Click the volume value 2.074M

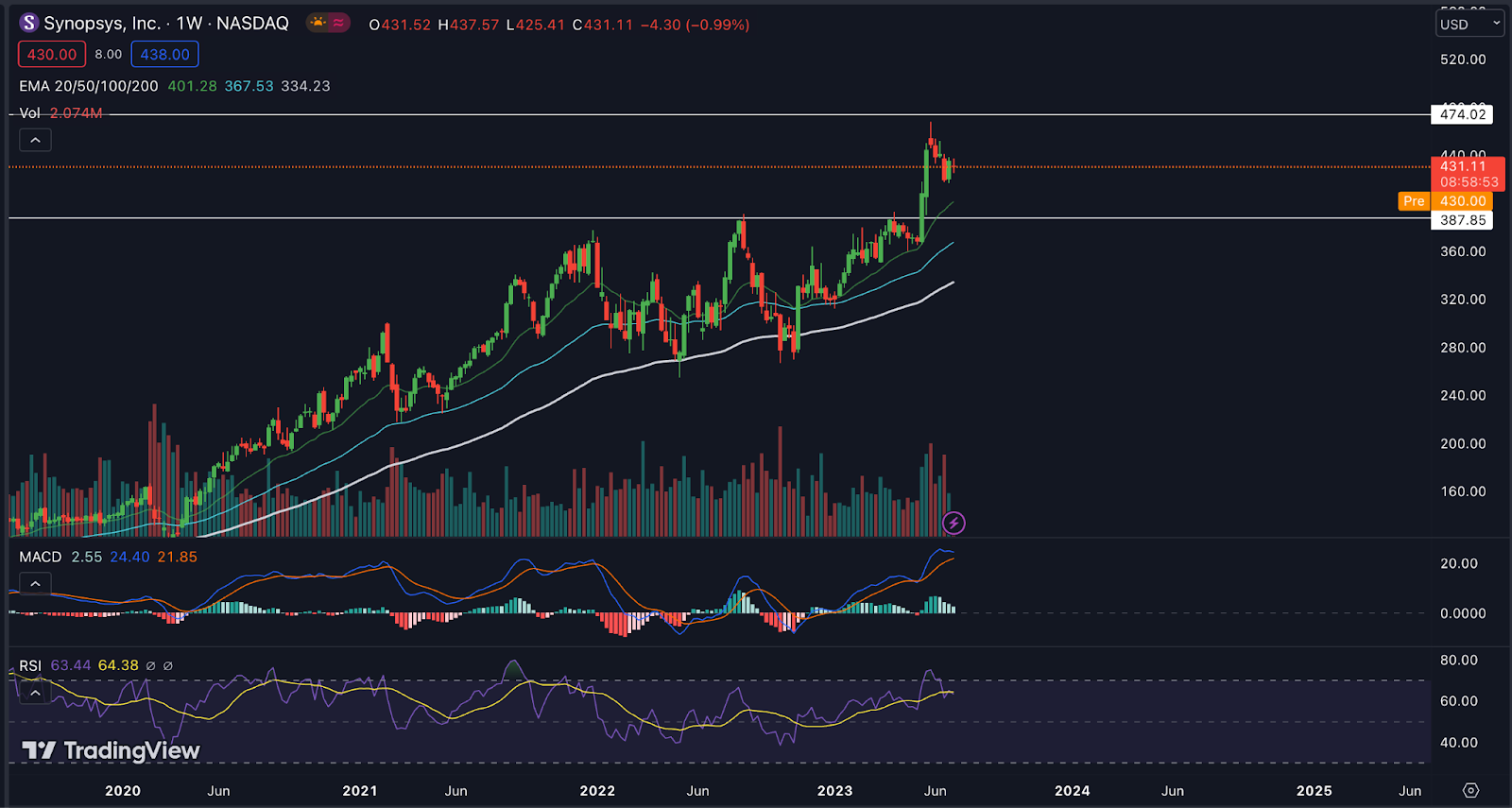76,112
